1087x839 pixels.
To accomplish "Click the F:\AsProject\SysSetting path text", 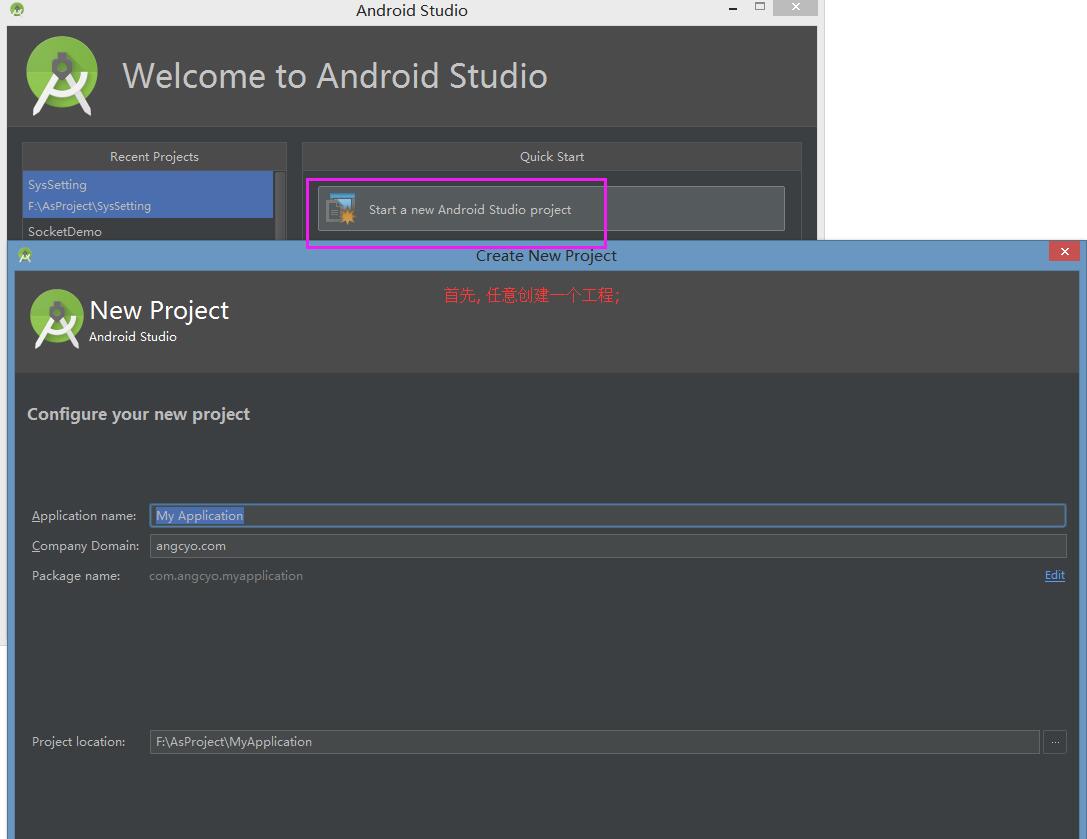I will point(89,206).
